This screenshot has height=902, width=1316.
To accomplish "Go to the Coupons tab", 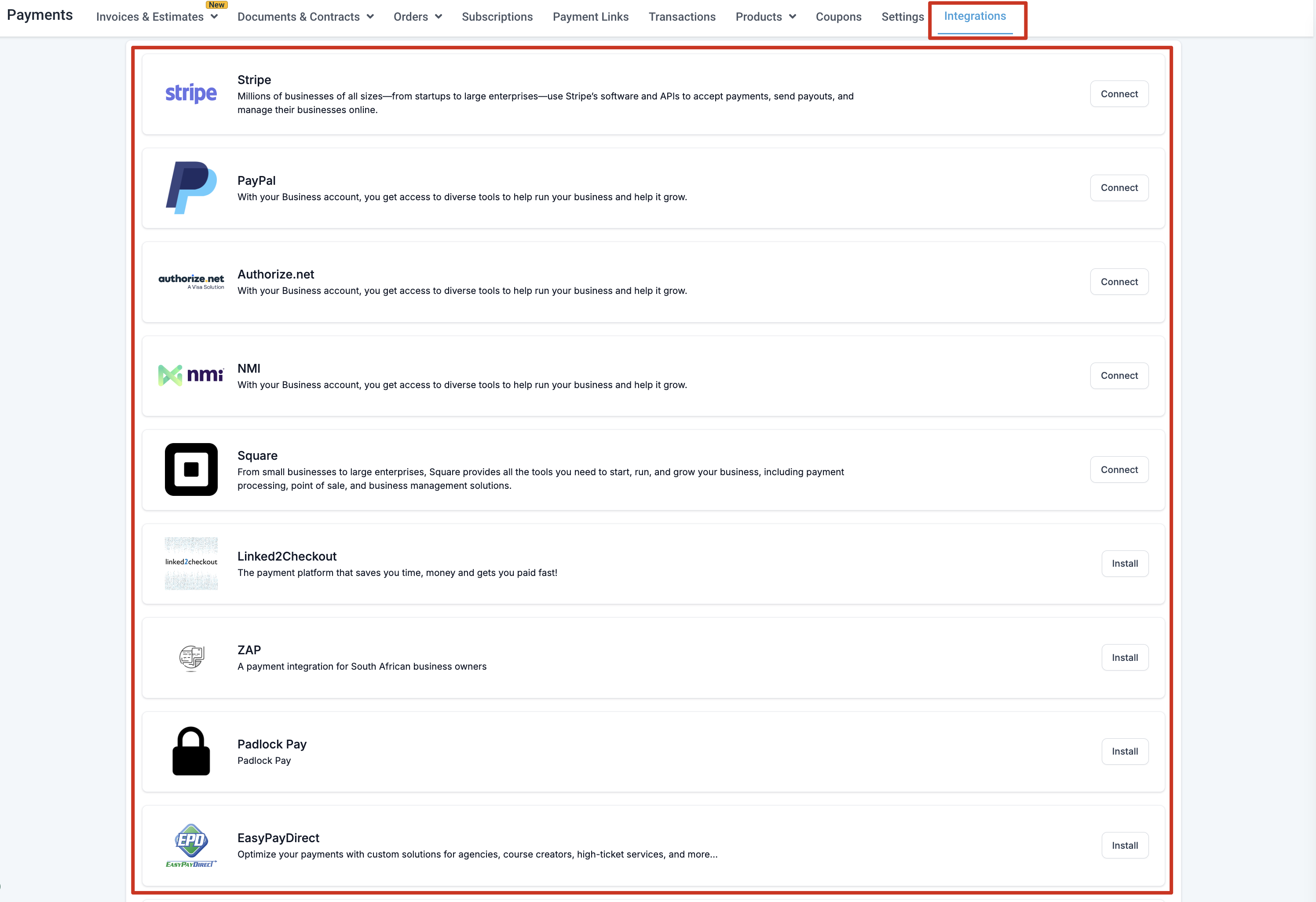I will pyautogui.click(x=838, y=17).
